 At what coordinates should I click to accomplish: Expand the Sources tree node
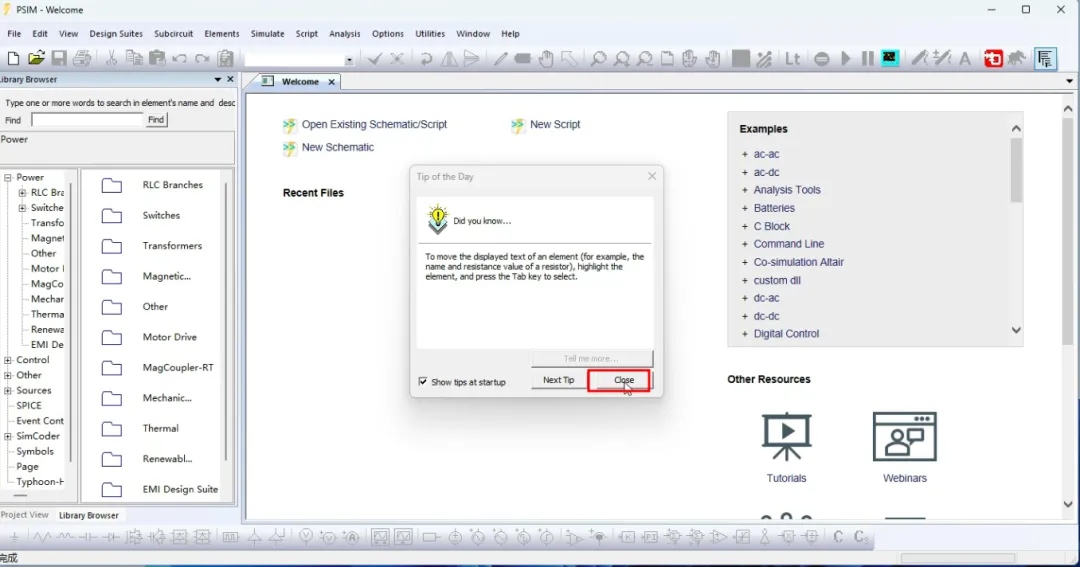(x=8, y=391)
